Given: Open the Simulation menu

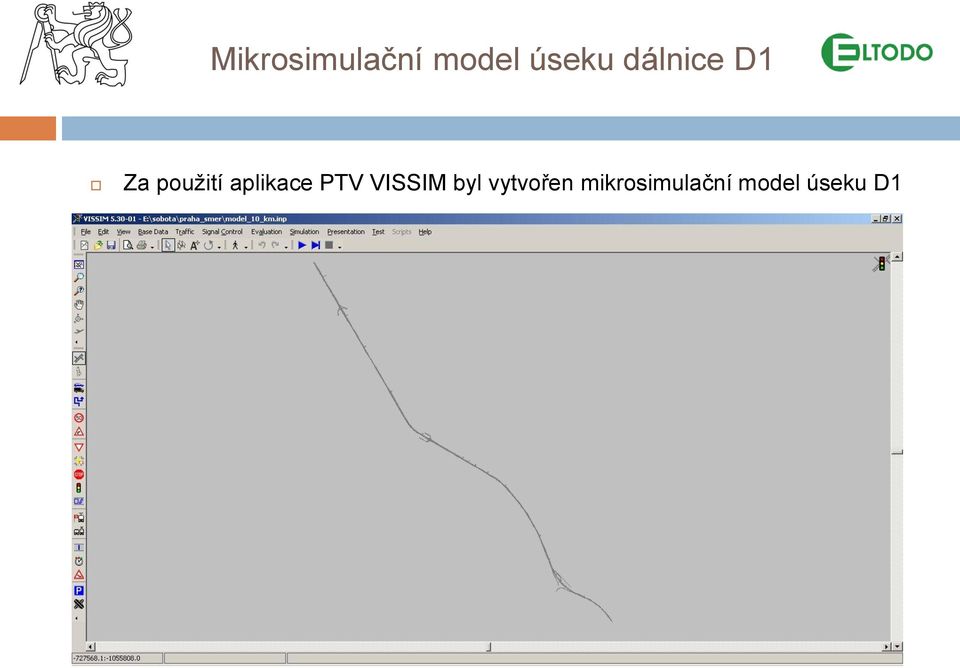Looking at the screenshot, I should [304, 232].
